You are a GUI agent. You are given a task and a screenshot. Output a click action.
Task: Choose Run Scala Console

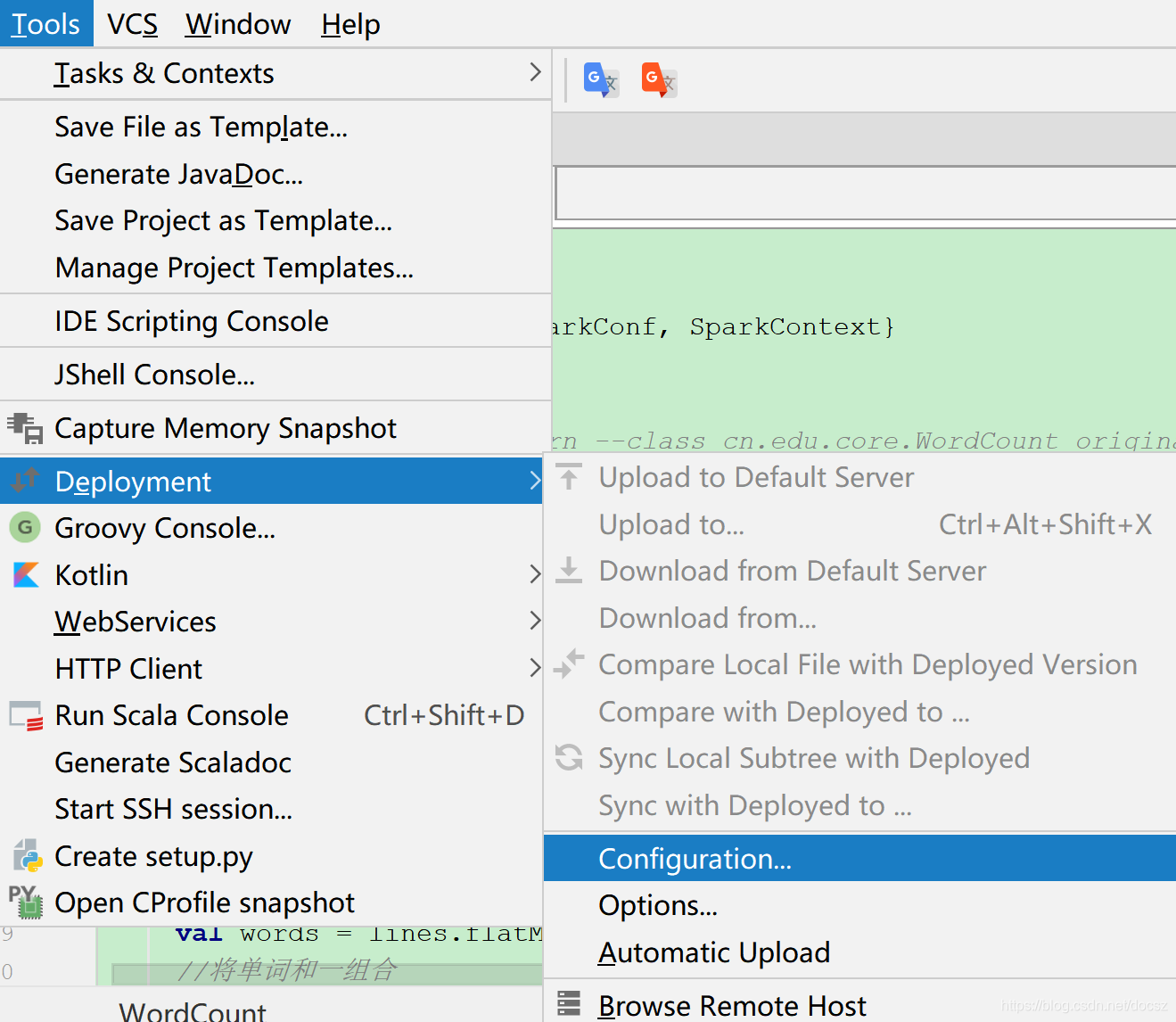(271, 715)
